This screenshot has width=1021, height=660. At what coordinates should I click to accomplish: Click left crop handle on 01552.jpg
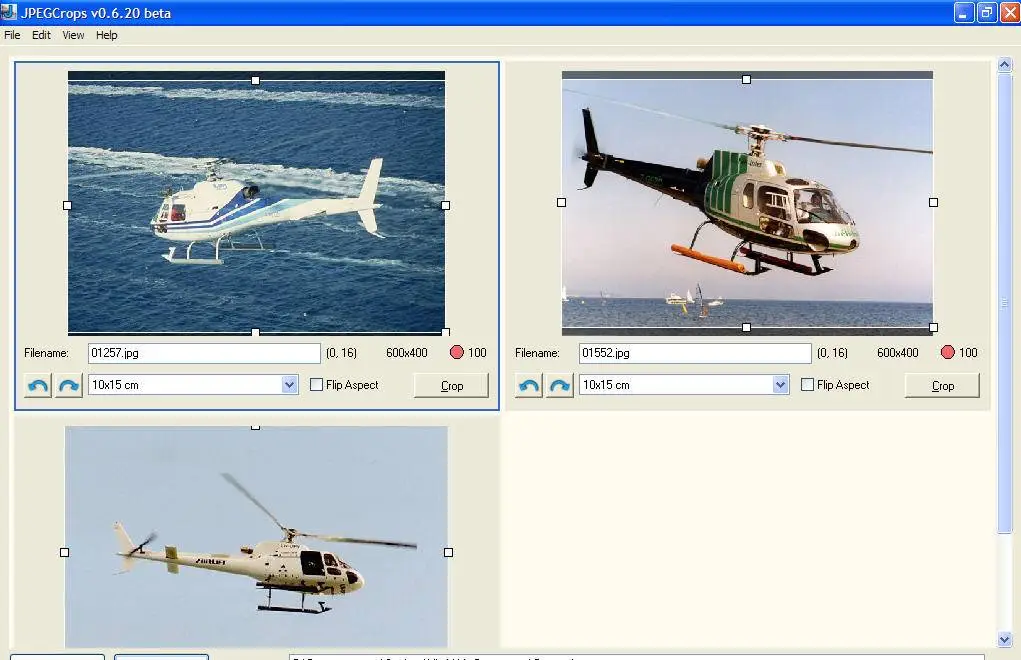point(561,202)
